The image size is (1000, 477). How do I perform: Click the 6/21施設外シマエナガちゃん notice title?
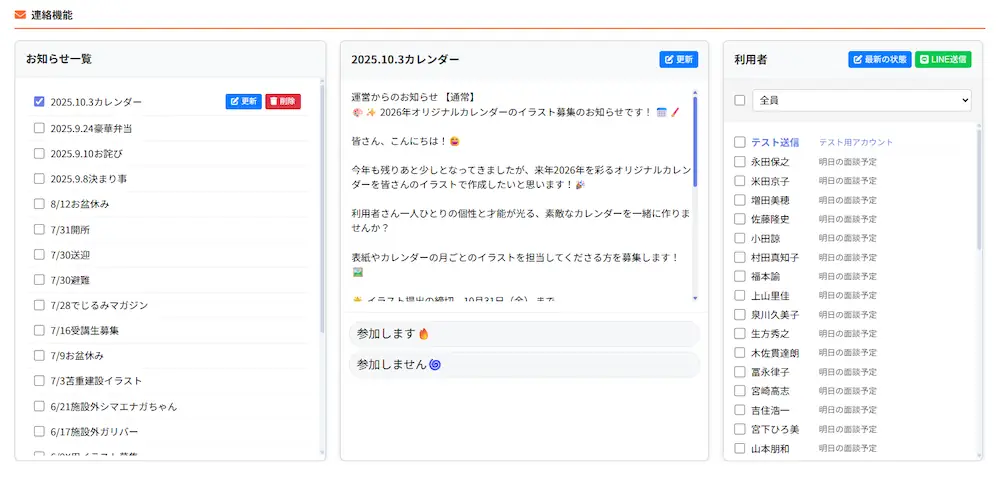click(114, 406)
